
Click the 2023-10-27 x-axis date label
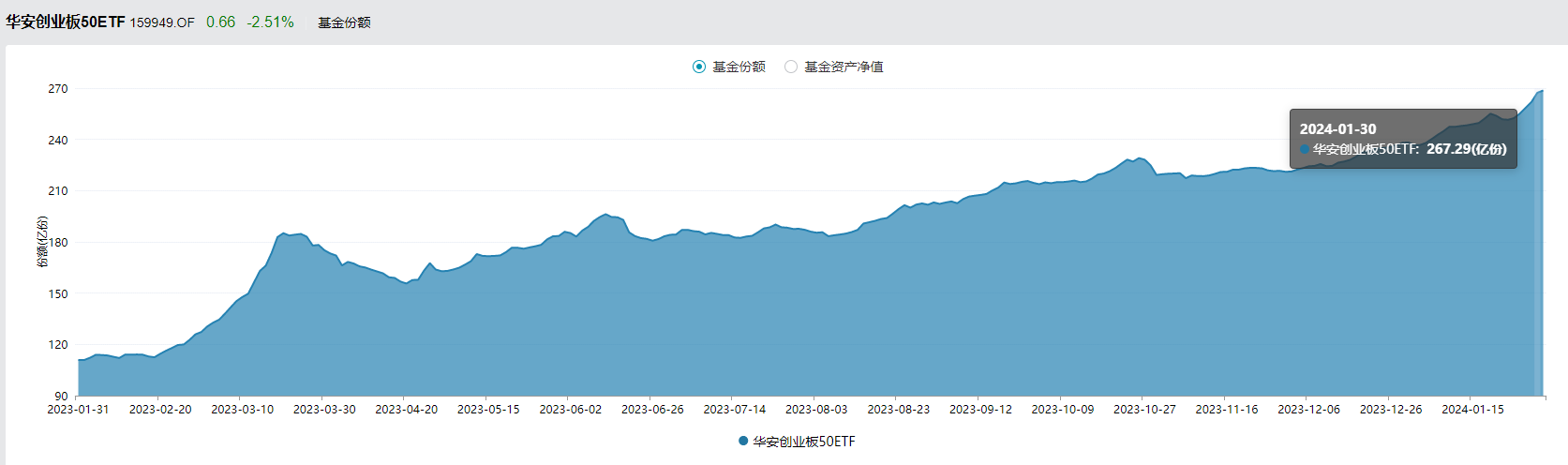point(1144,410)
